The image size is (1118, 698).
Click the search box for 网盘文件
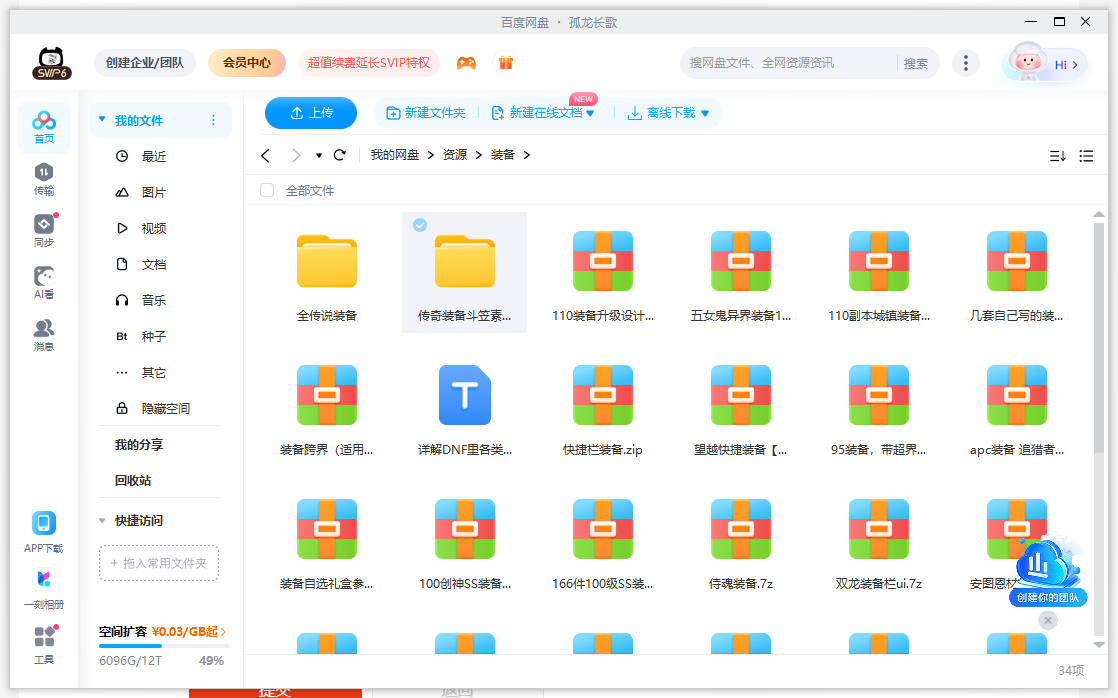pos(788,63)
